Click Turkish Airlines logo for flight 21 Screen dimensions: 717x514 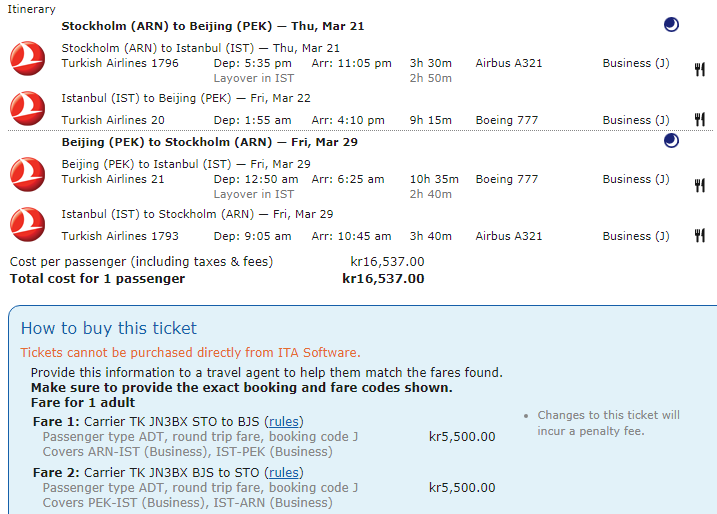(x=28, y=174)
